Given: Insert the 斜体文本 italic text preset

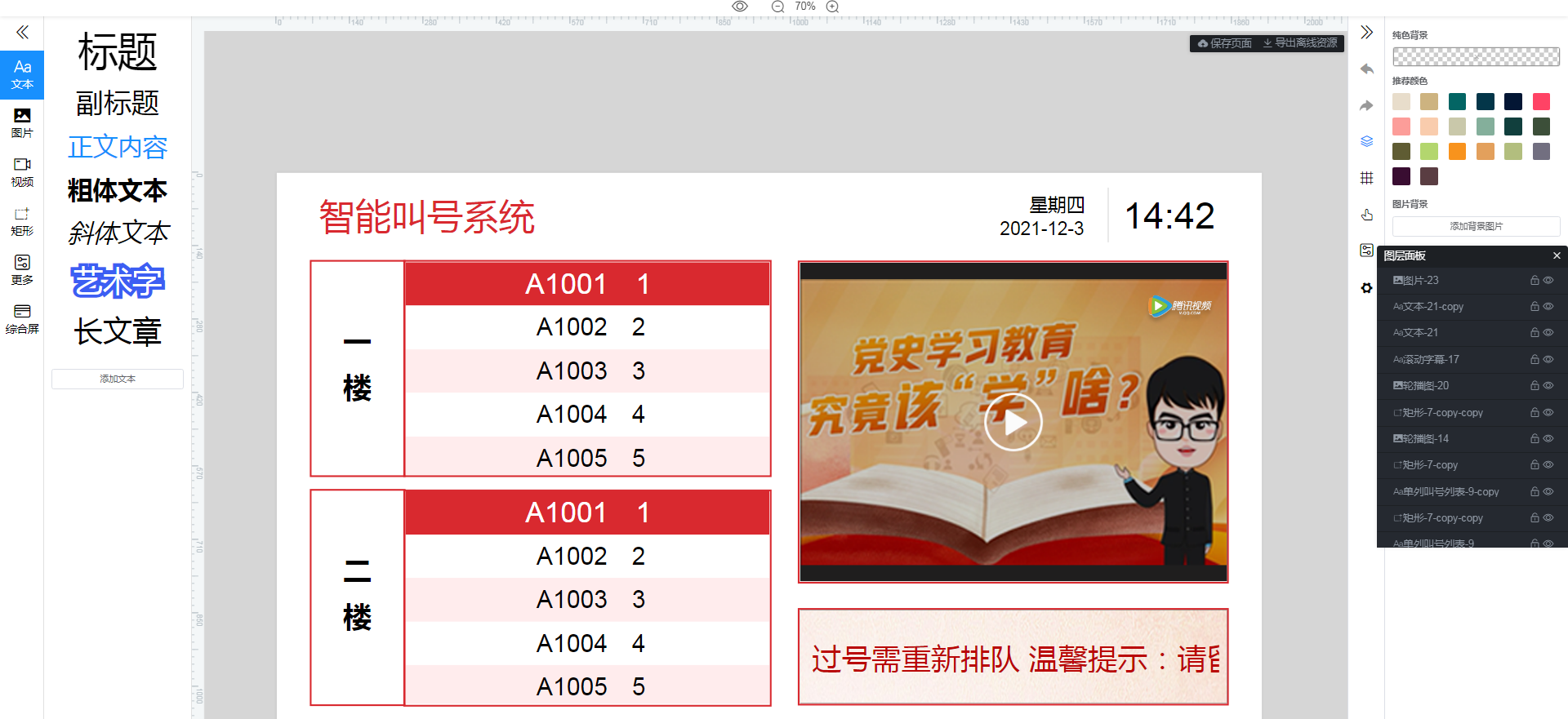Looking at the screenshot, I should point(118,233).
